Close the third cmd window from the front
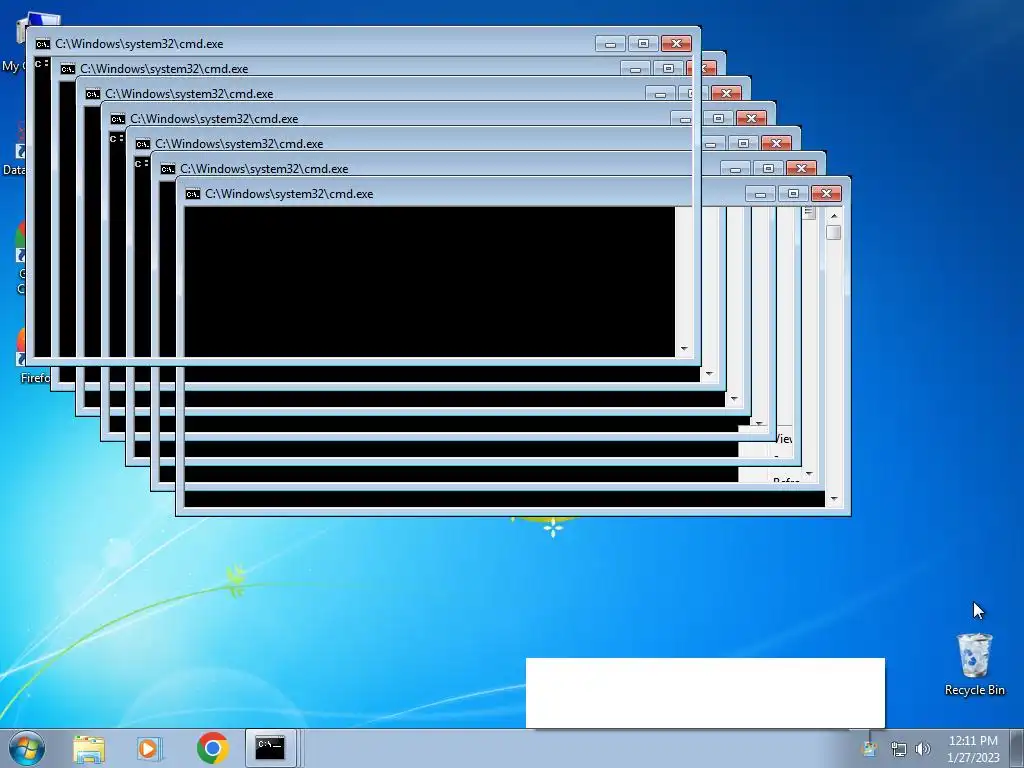The width and height of the screenshot is (1024, 768). point(726,93)
